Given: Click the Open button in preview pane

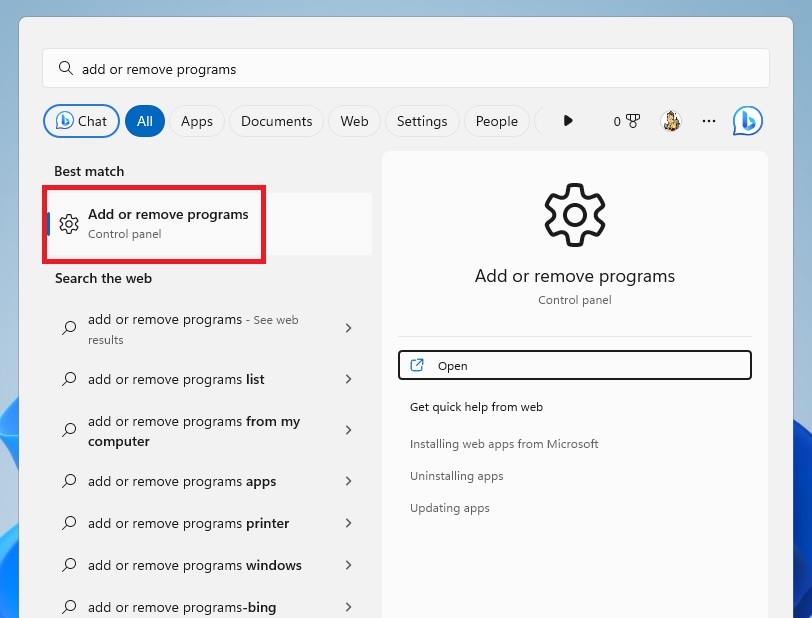Looking at the screenshot, I should (575, 365).
